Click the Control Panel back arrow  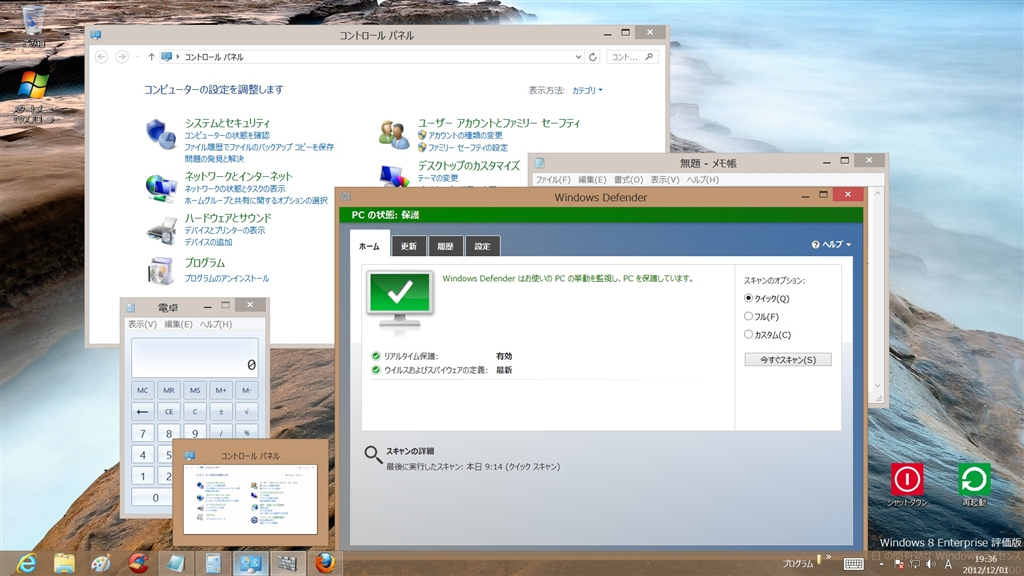101,57
